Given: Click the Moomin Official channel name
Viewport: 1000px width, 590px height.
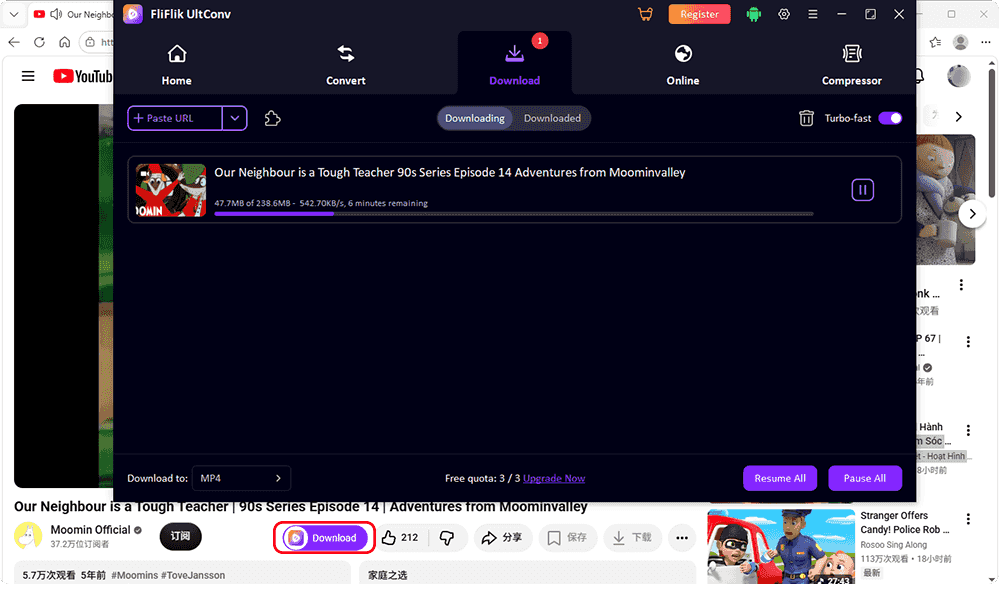Looking at the screenshot, I should (90, 529).
